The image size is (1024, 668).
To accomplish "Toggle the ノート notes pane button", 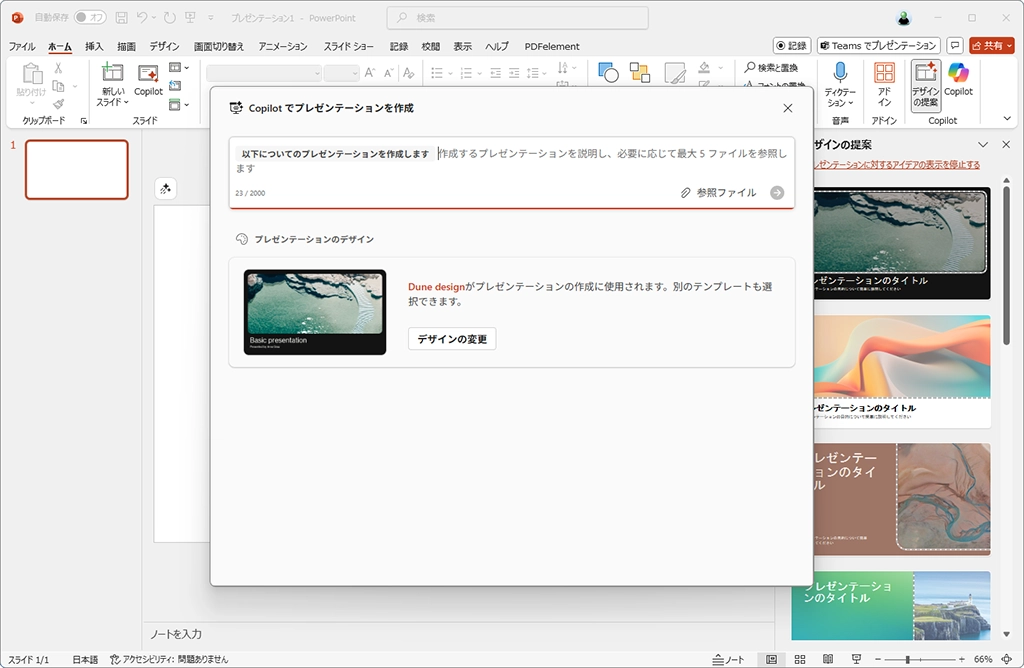I will coord(729,660).
